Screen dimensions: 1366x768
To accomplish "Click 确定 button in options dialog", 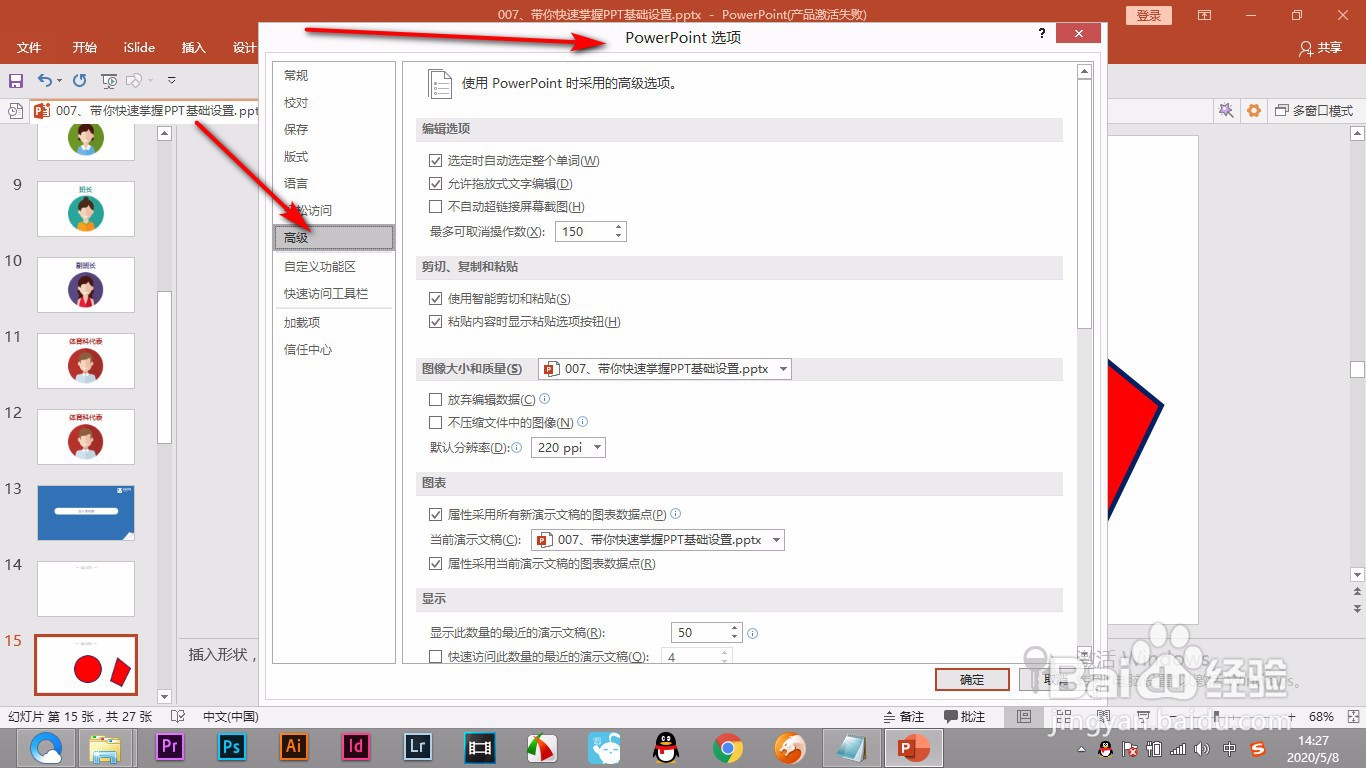I will (x=972, y=679).
